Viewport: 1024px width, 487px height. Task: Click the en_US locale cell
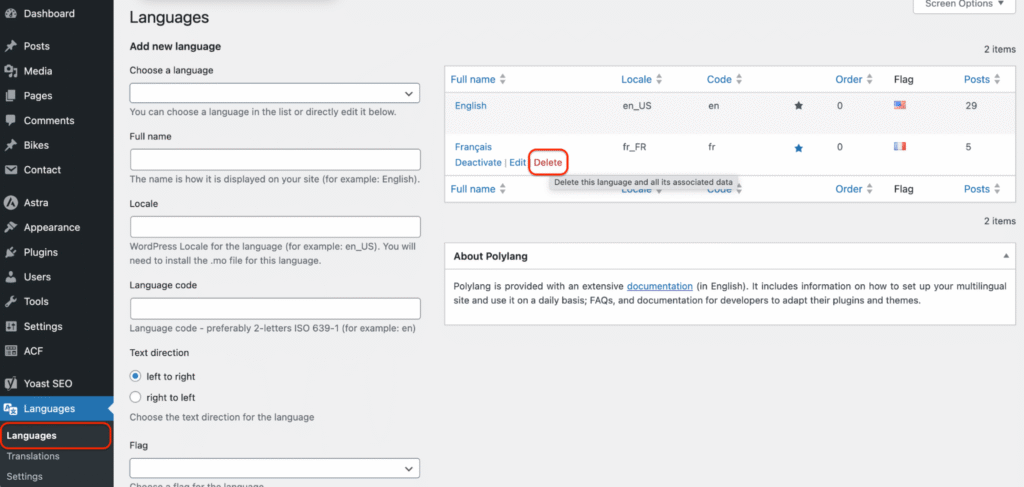point(637,106)
